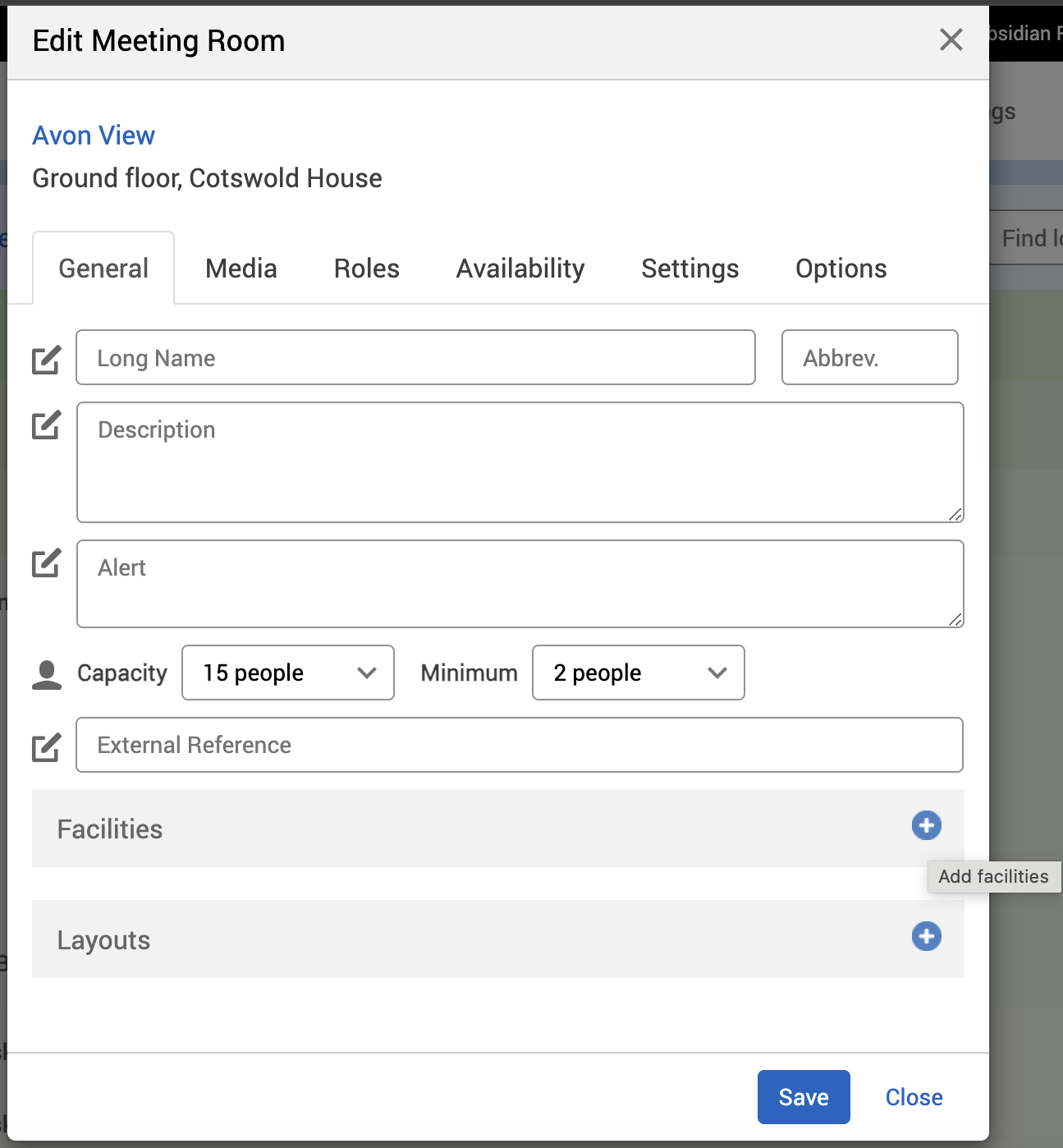
Task: Open the Roles tab
Action: (x=366, y=269)
